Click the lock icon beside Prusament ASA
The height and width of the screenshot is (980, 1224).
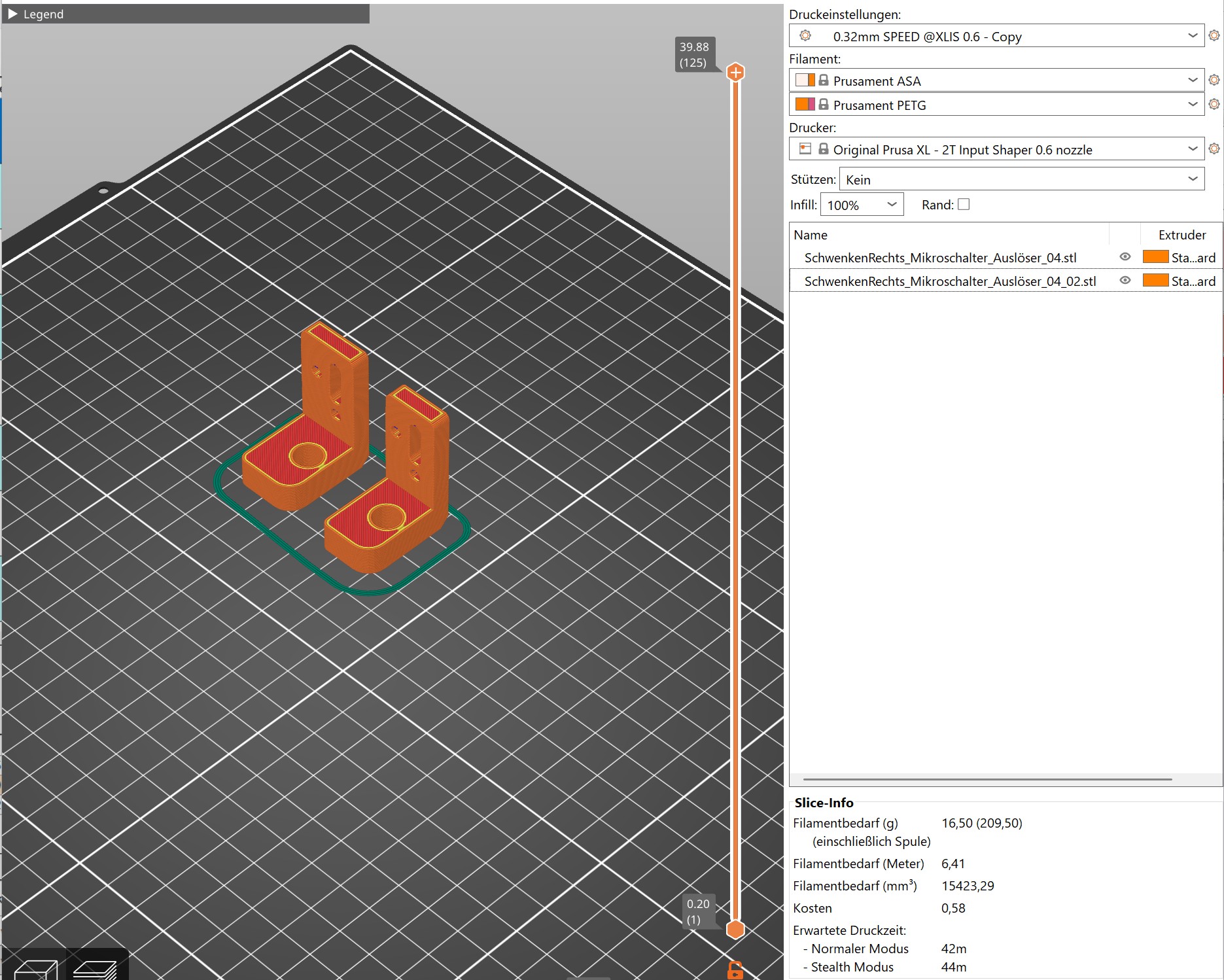pyautogui.click(x=824, y=80)
